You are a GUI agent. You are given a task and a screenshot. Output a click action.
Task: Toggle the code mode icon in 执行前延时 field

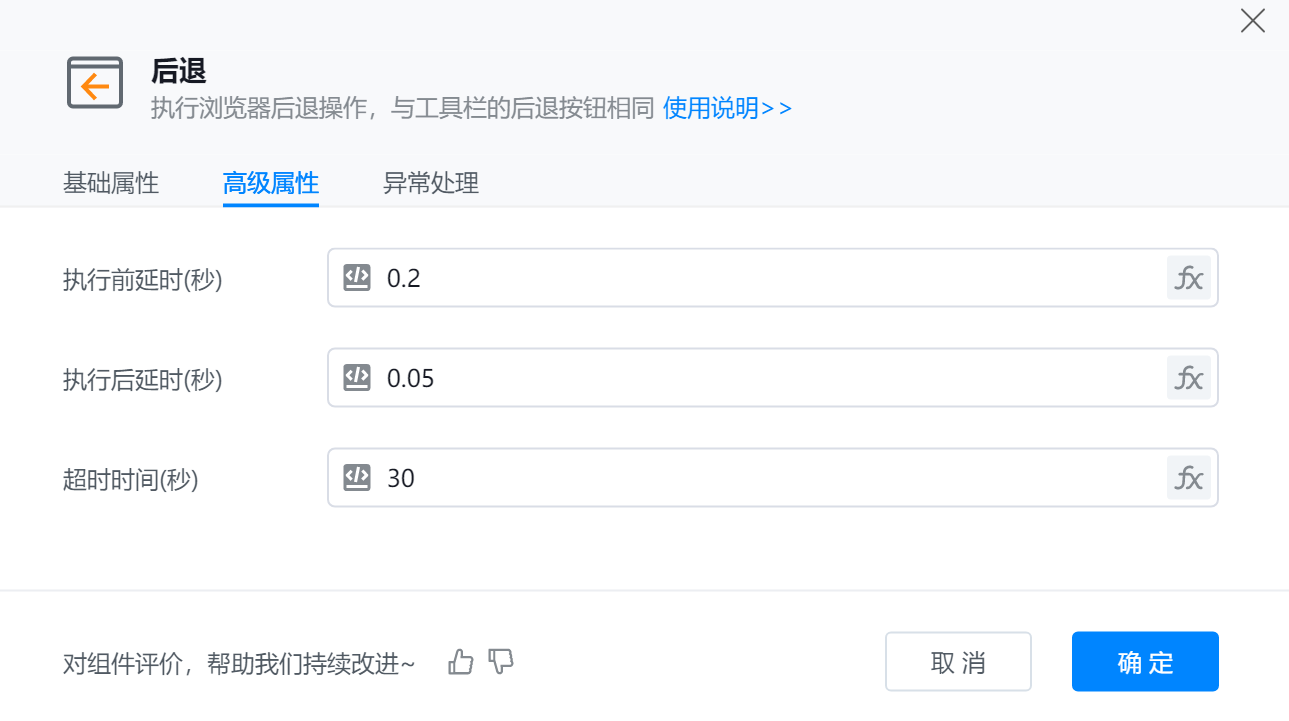point(357,278)
